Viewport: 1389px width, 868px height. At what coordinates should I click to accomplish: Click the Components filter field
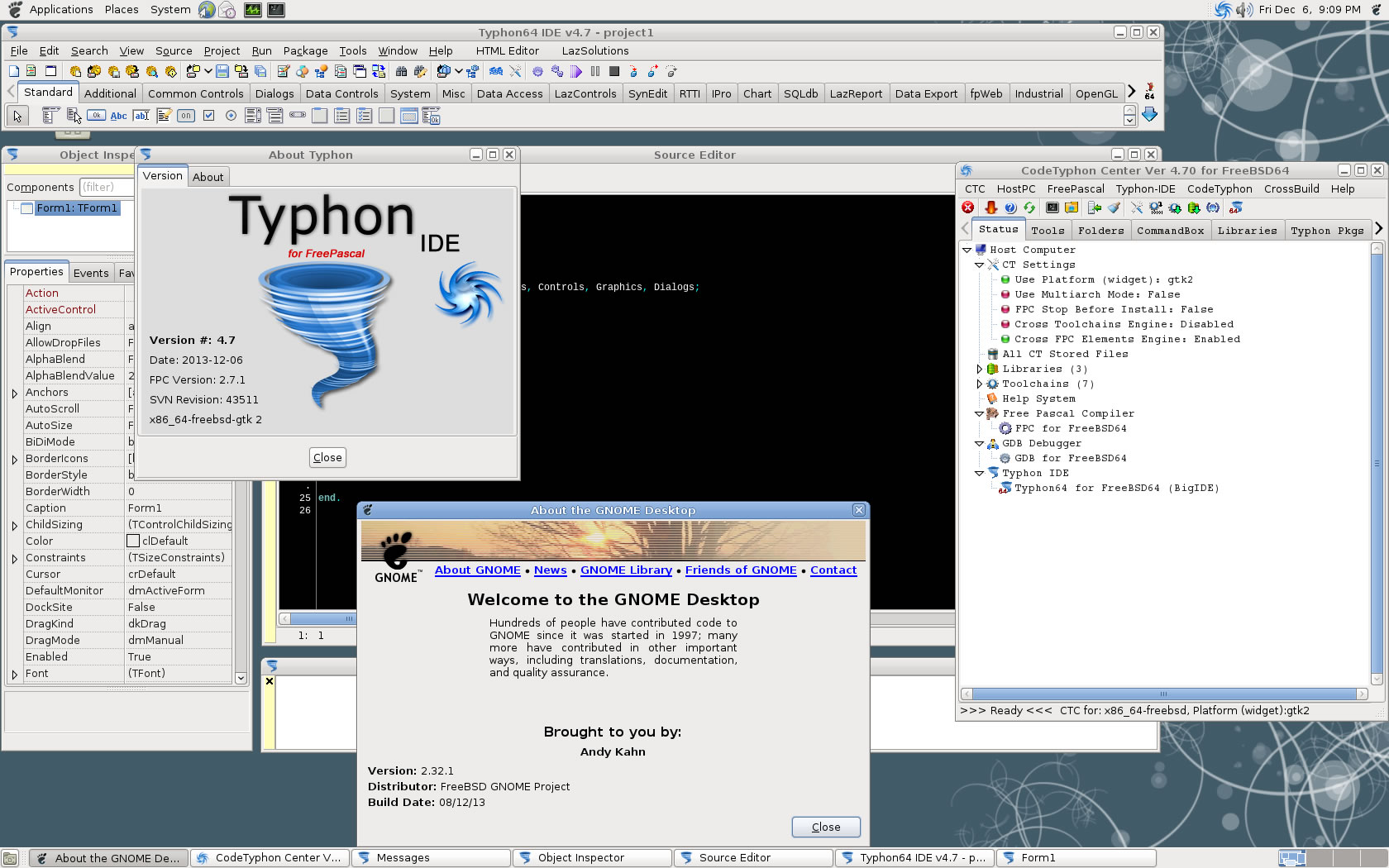pos(107,188)
